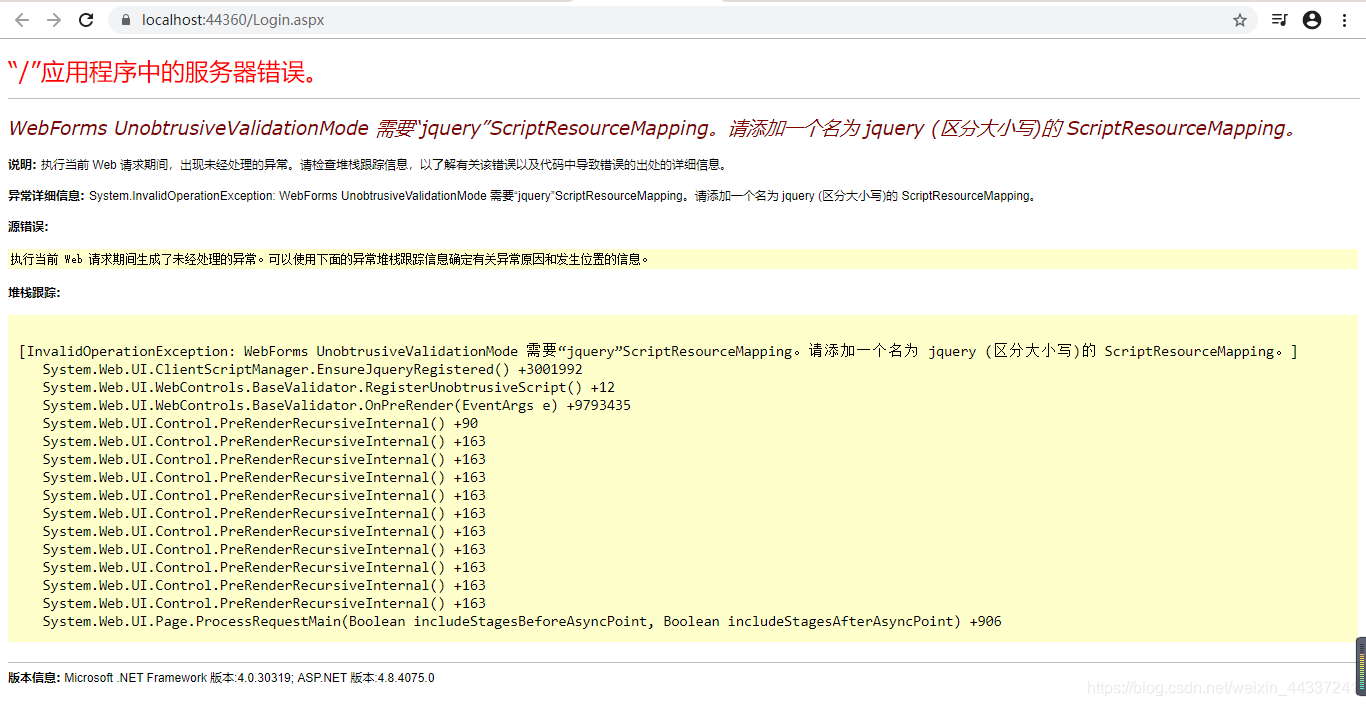Open the browser profile avatar

[x=1311, y=19]
